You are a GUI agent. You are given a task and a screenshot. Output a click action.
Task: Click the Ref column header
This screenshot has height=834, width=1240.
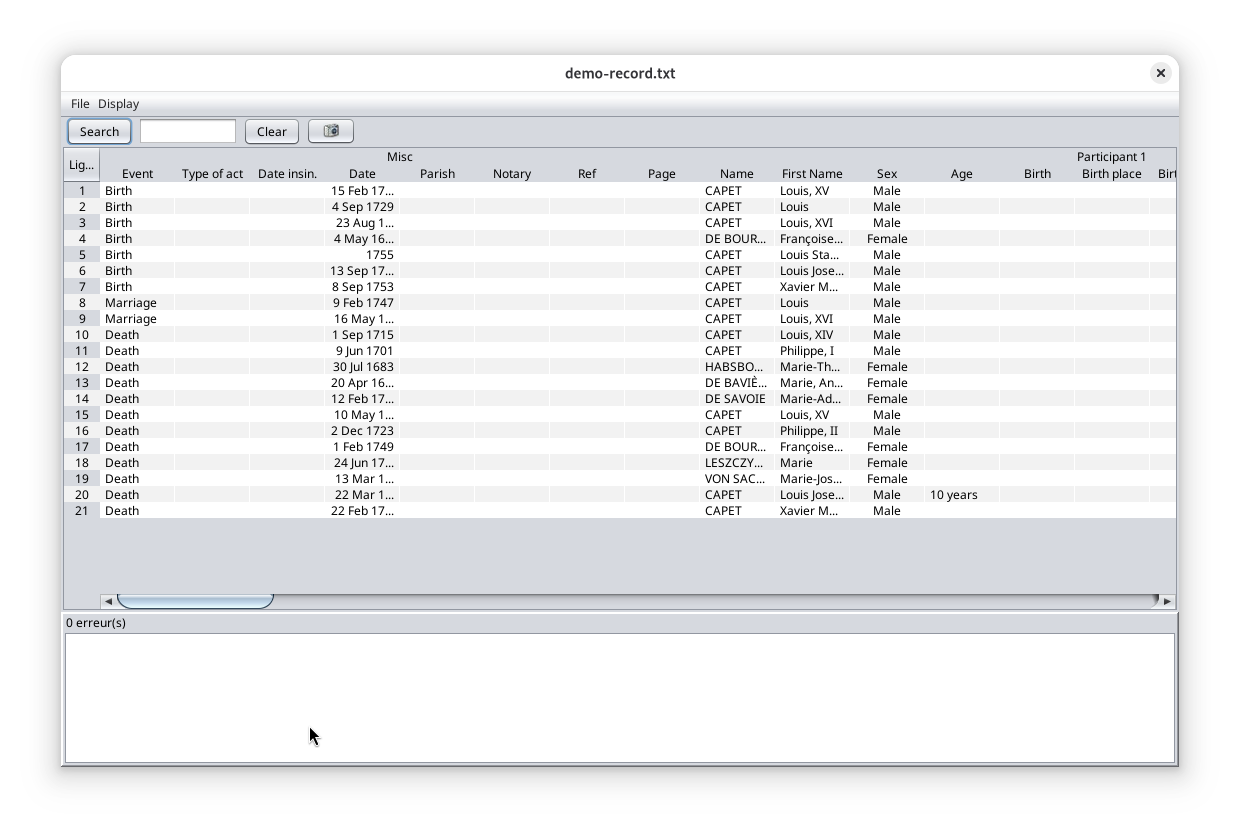[587, 174]
